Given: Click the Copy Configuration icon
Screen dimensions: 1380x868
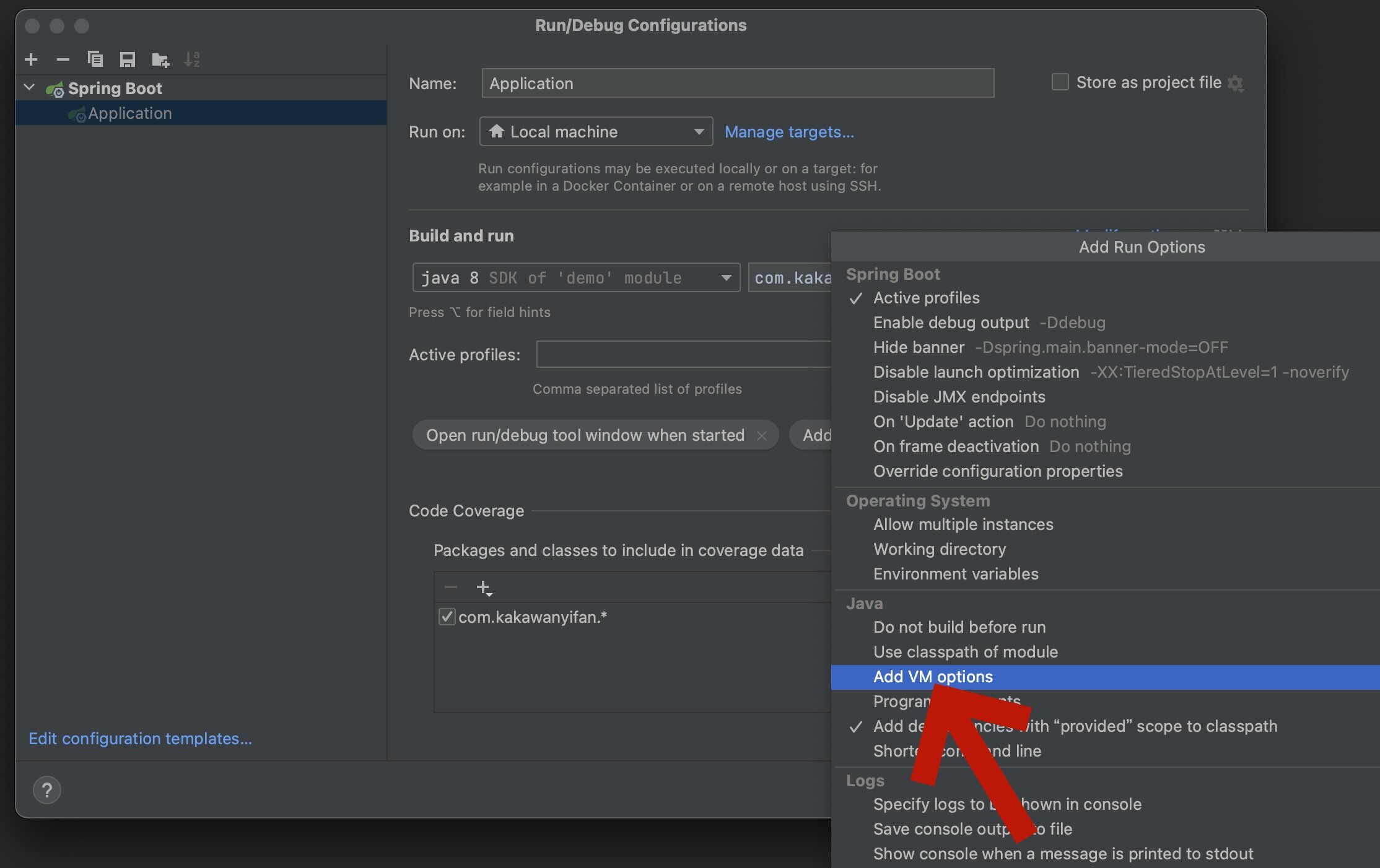Looking at the screenshot, I should 95,59.
